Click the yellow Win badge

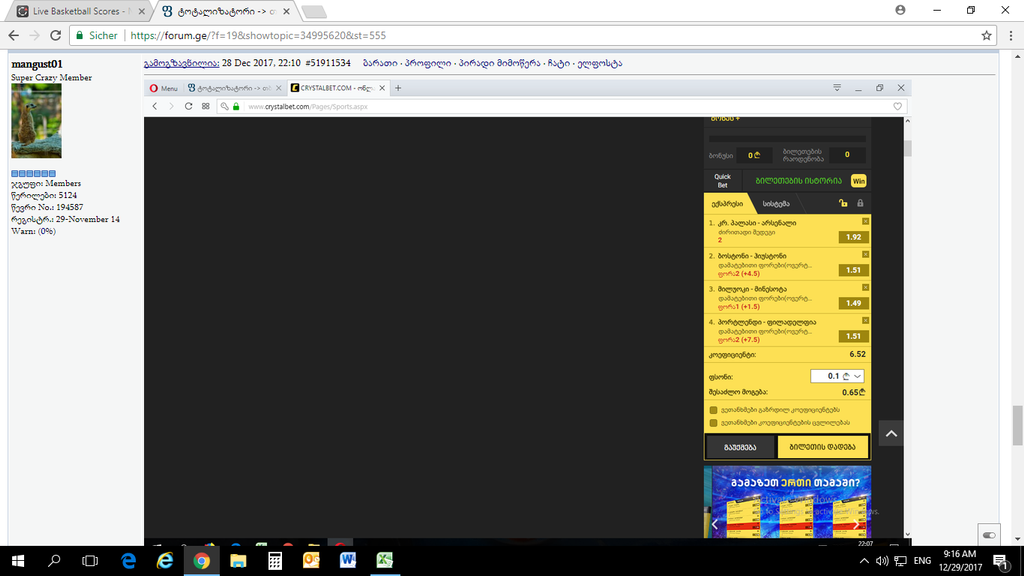pyautogui.click(x=858, y=181)
